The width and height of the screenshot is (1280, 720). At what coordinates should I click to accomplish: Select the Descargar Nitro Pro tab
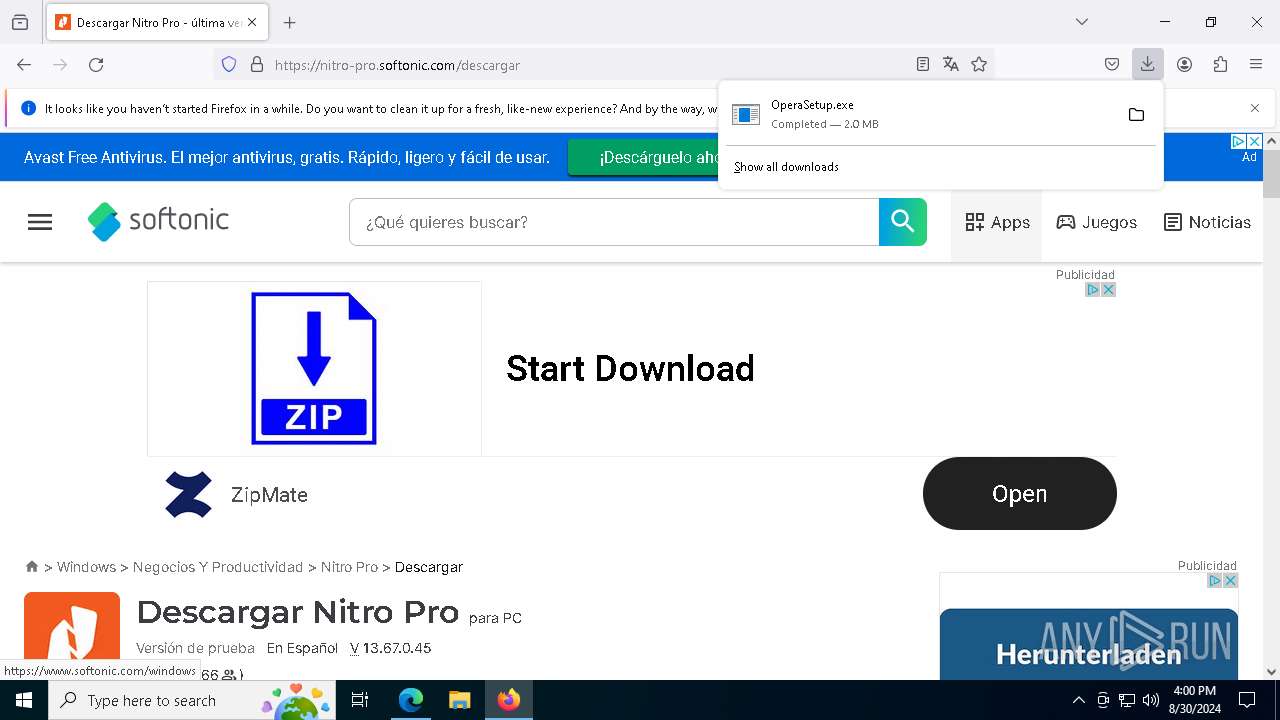[x=156, y=22]
